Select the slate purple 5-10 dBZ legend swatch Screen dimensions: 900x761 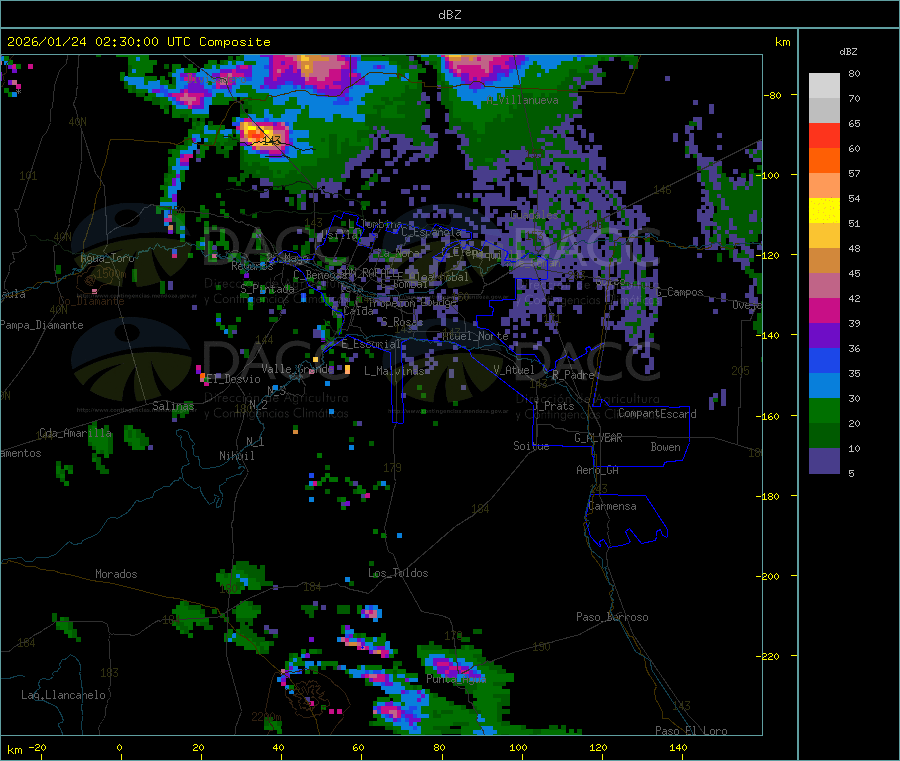click(824, 461)
